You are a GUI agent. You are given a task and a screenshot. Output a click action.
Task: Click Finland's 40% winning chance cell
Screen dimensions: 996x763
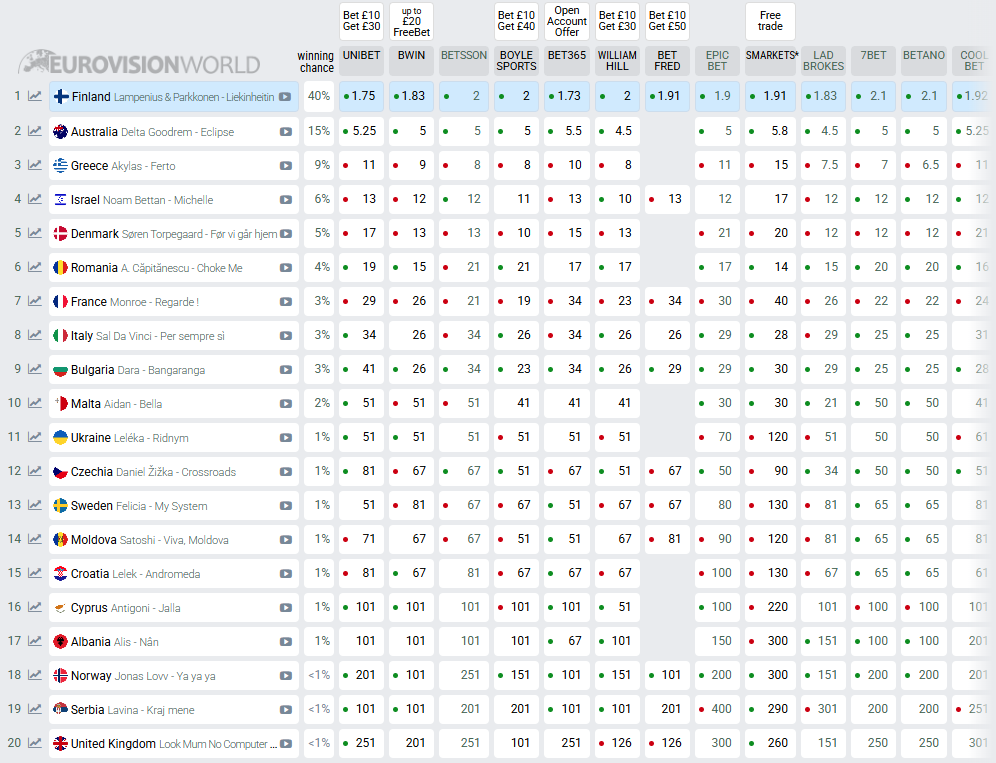pos(319,97)
